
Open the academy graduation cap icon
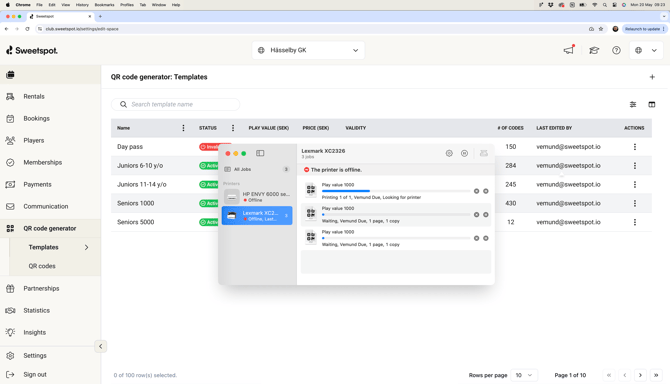594,50
